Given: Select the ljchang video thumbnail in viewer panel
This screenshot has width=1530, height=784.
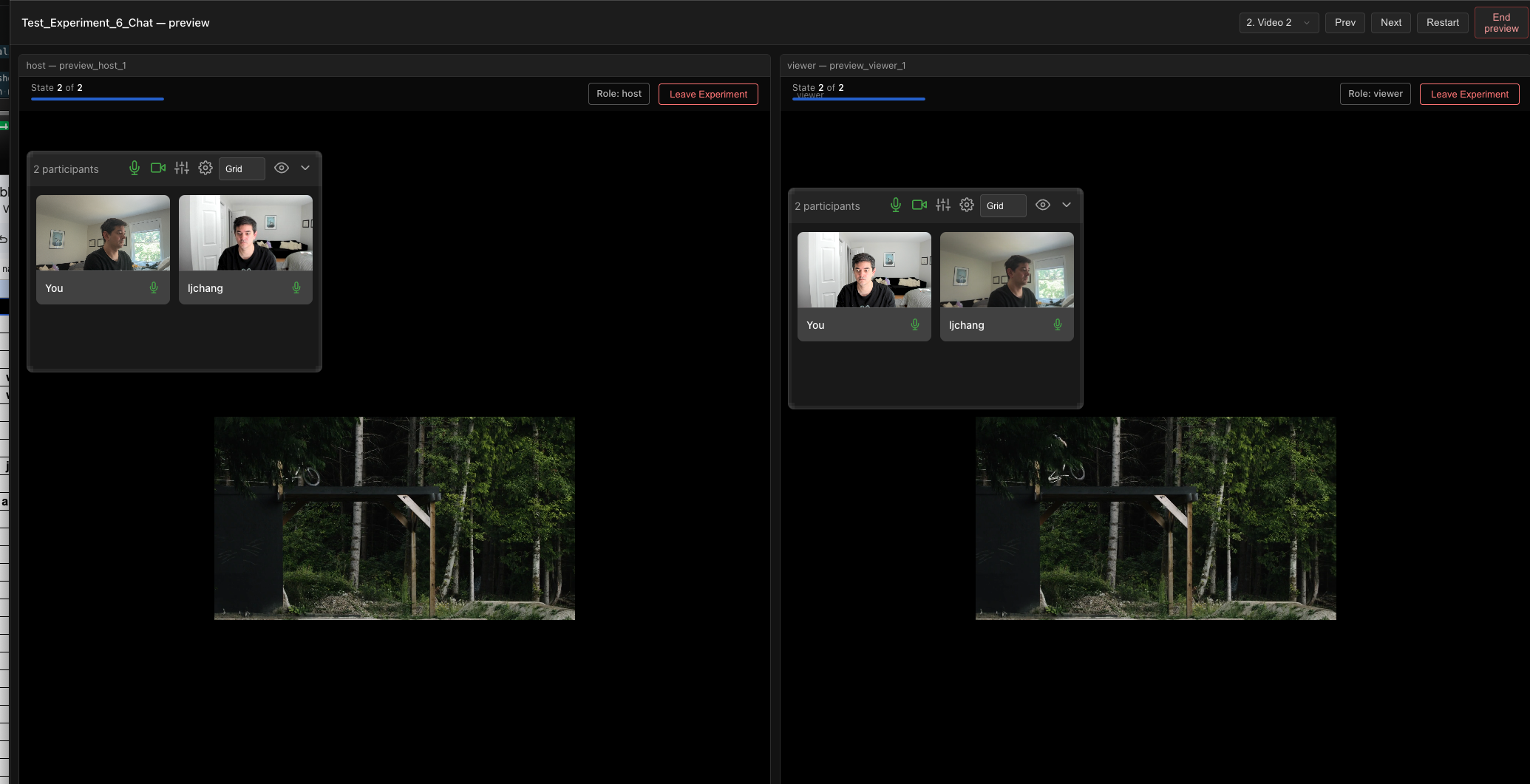Looking at the screenshot, I should tap(1007, 270).
